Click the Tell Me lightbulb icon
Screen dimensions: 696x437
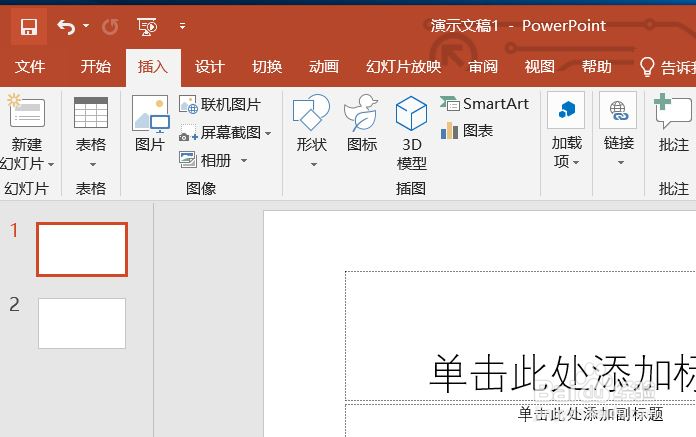point(647,67)
